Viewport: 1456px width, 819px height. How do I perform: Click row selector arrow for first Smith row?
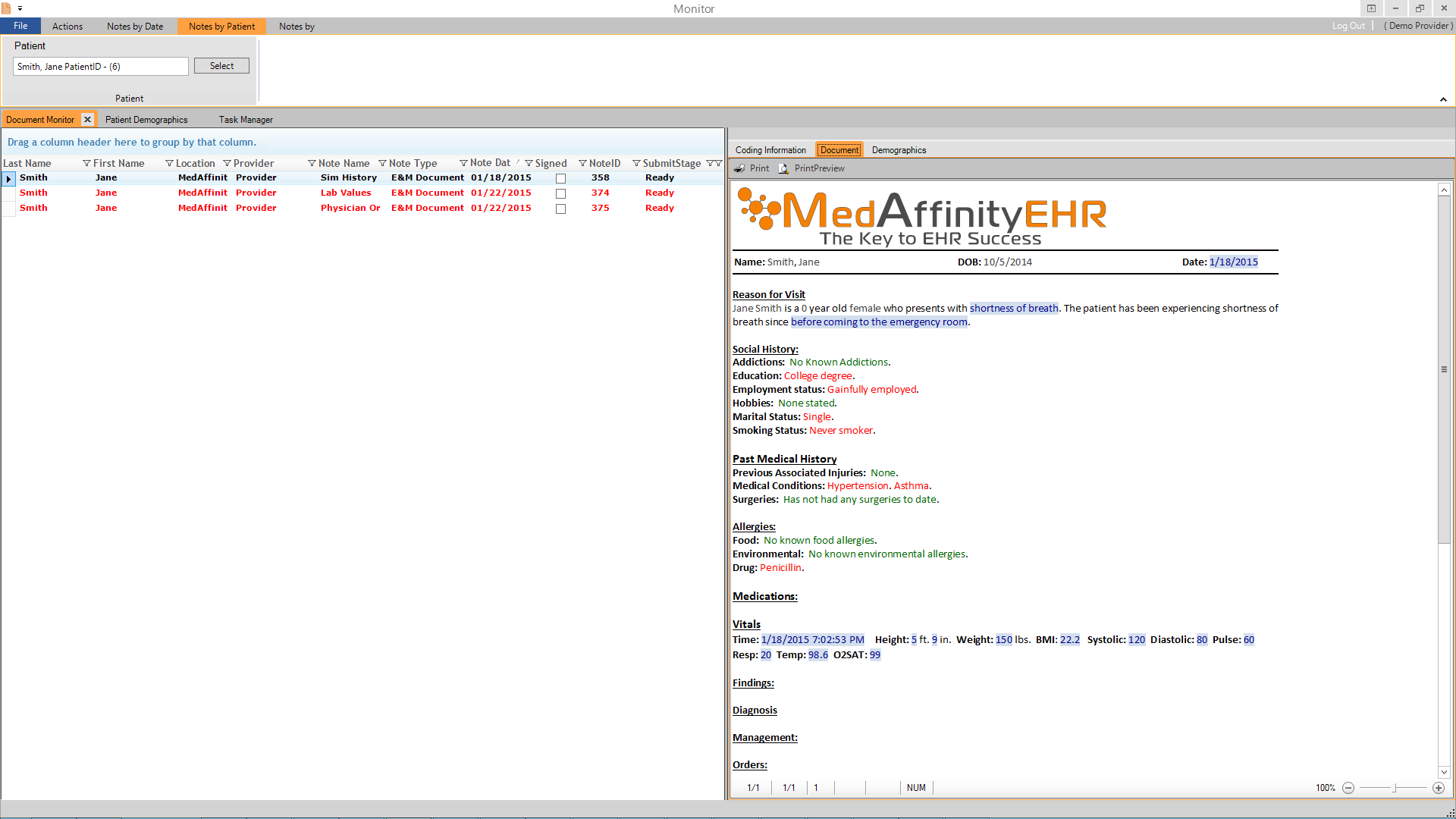click(8, 178)
